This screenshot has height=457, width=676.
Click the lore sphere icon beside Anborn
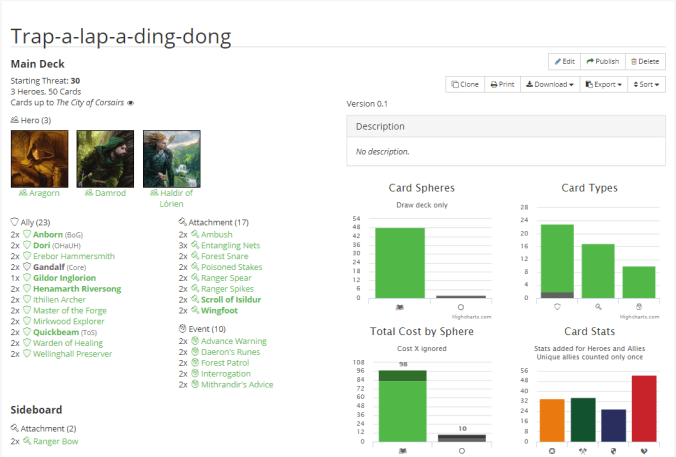[x=27, y=234]
